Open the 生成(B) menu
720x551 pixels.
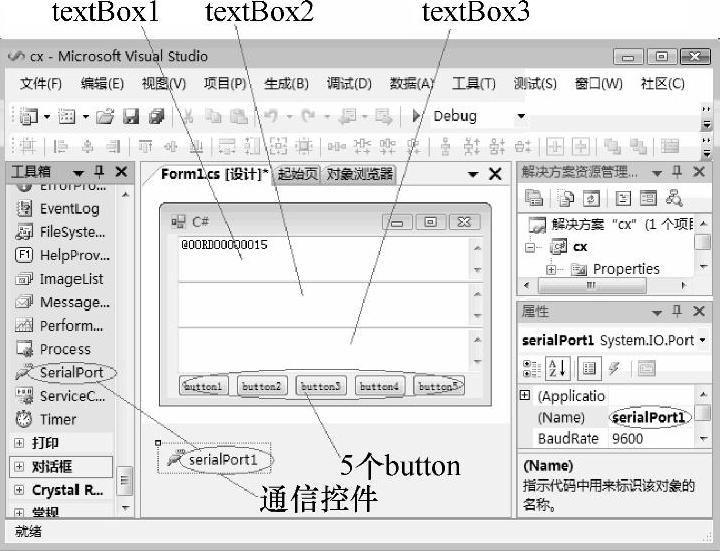click(x=286, y=84)
